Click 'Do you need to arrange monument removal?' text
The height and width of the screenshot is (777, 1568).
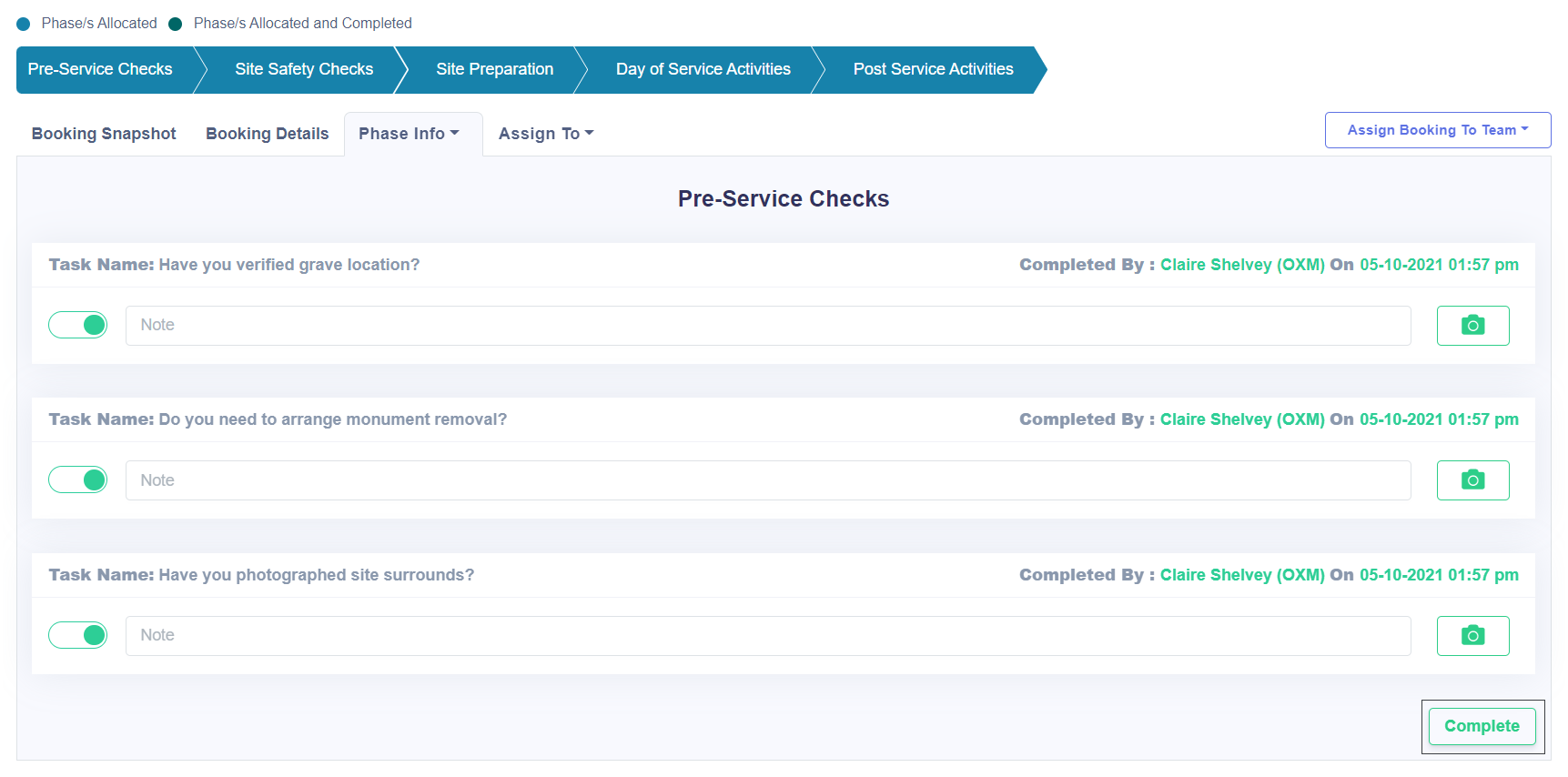(x=333, y=419)
